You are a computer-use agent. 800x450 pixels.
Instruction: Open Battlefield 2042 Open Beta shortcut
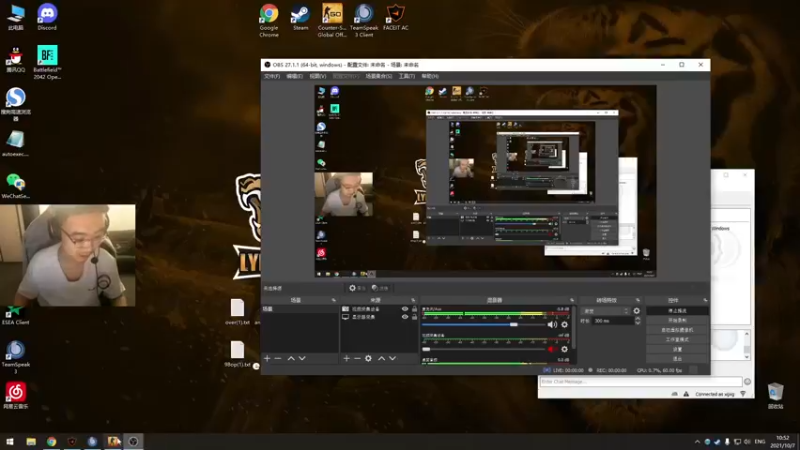(47, 62)
